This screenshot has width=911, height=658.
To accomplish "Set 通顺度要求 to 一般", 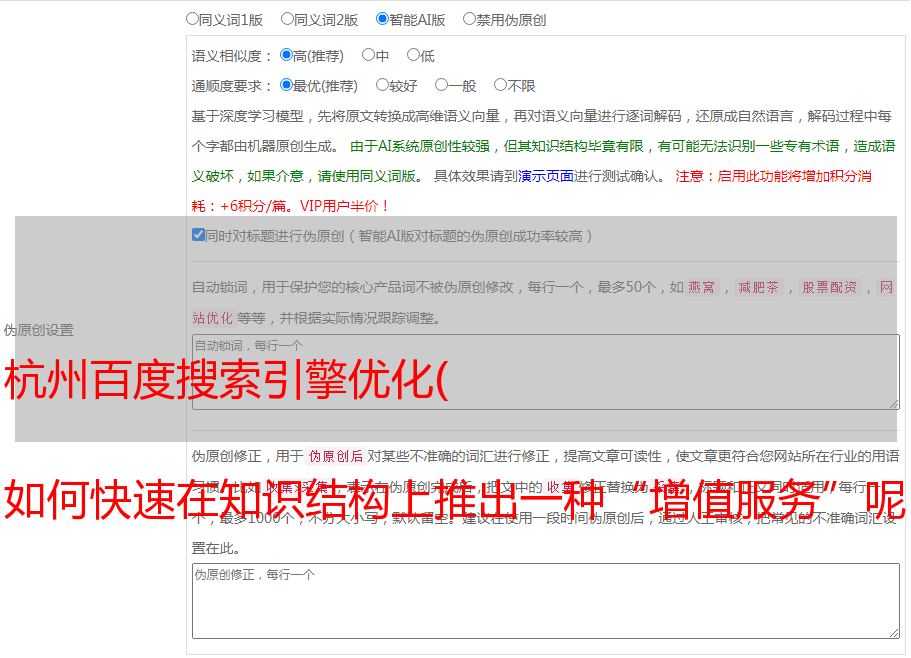I will point(441,85).
